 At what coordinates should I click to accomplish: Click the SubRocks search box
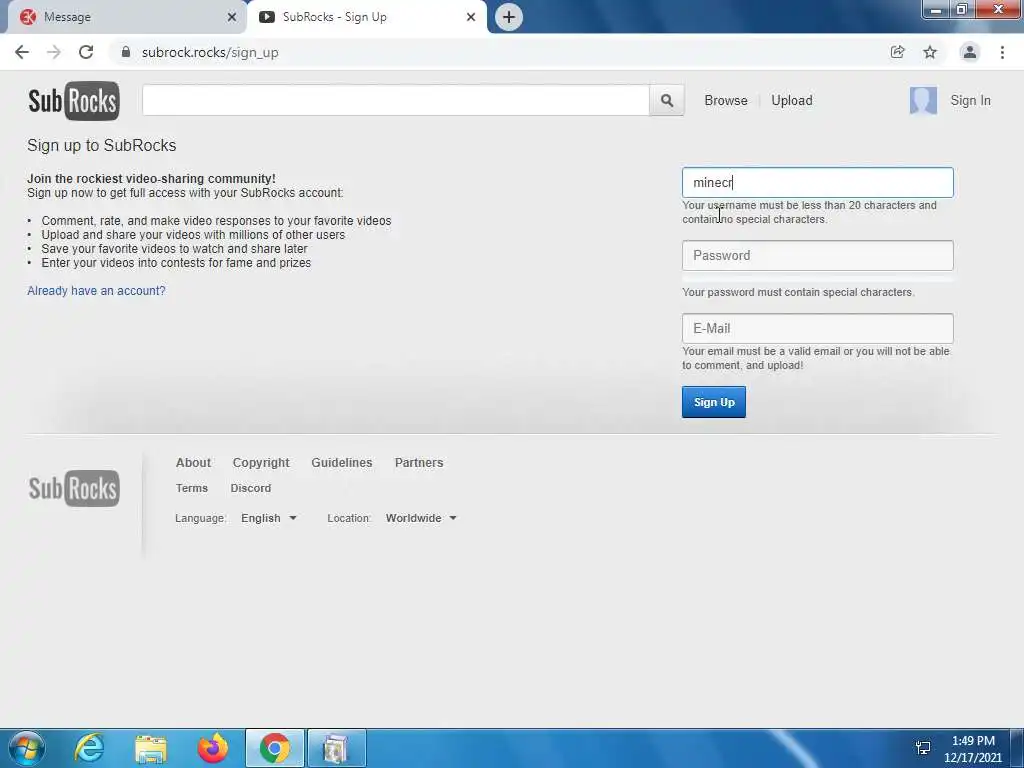click(396, 100)
